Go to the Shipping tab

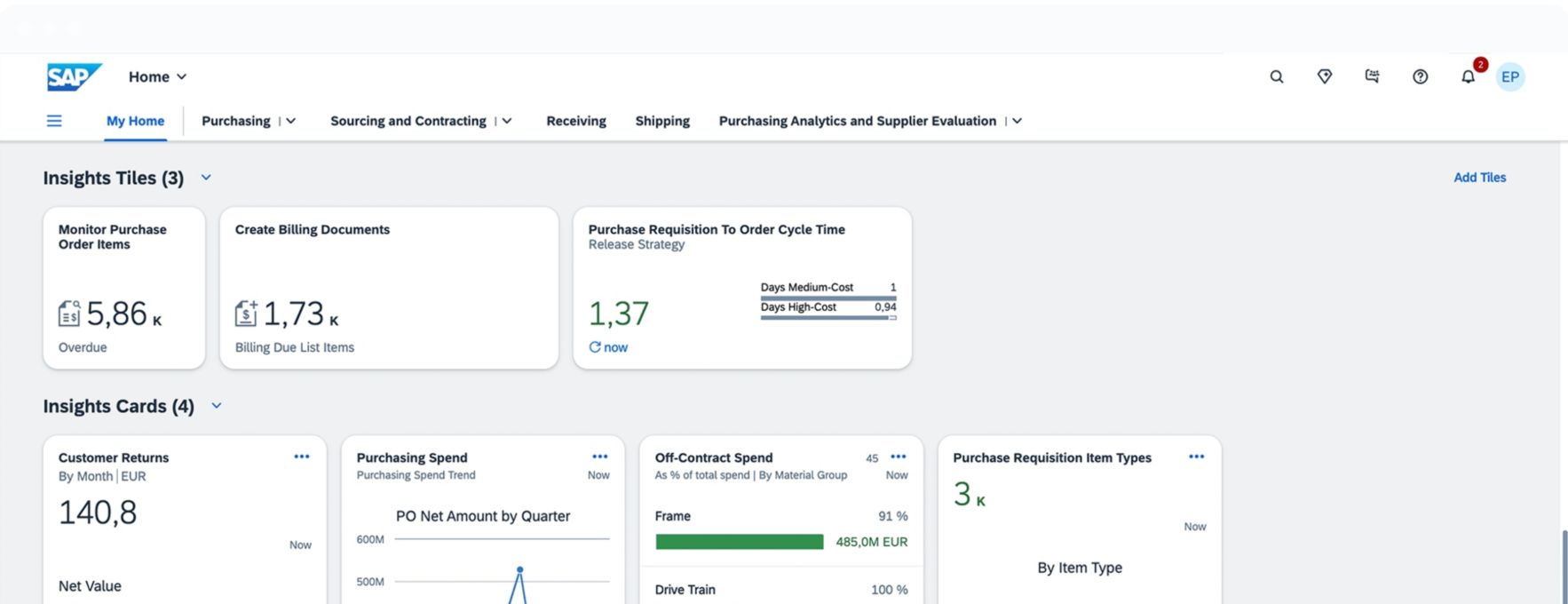click(x=661, y=121)
